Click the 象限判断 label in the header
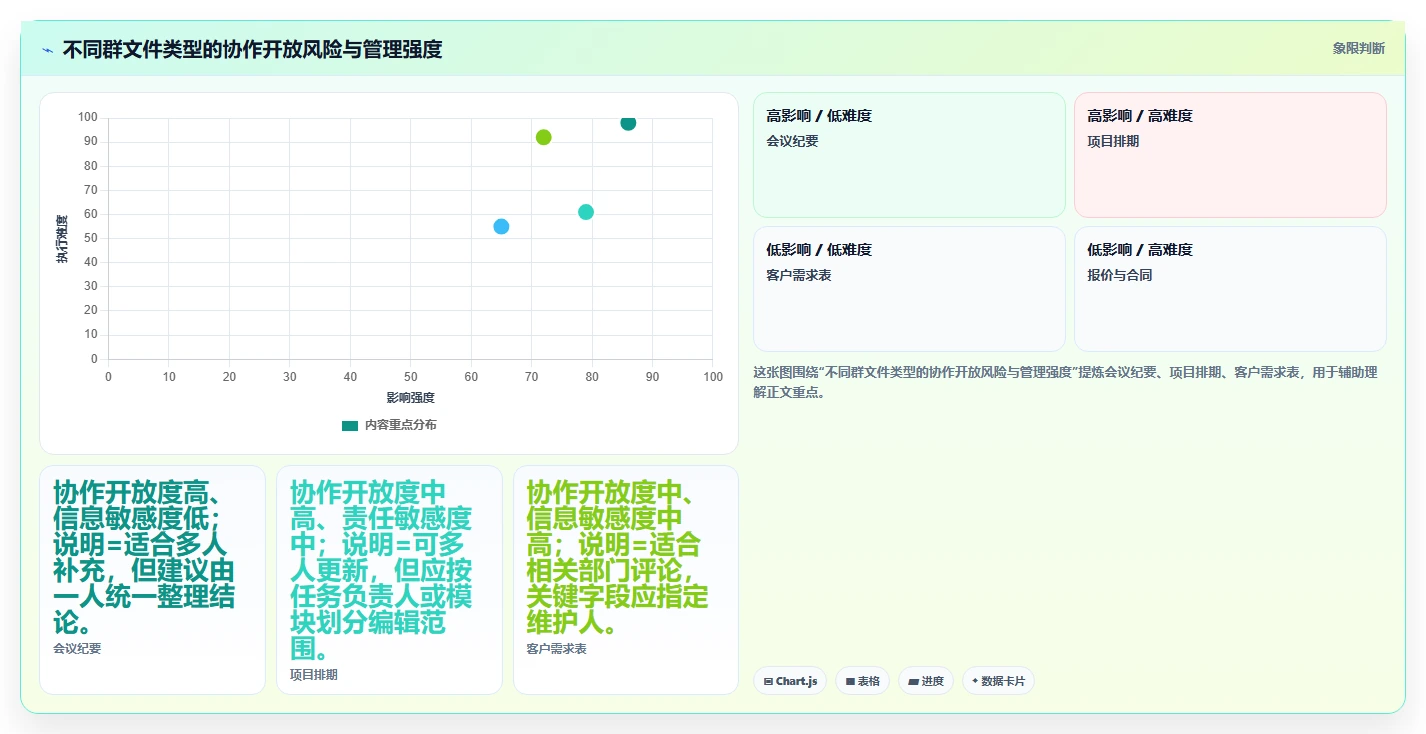This screenshot has width=1426, height=734. 1359,48
